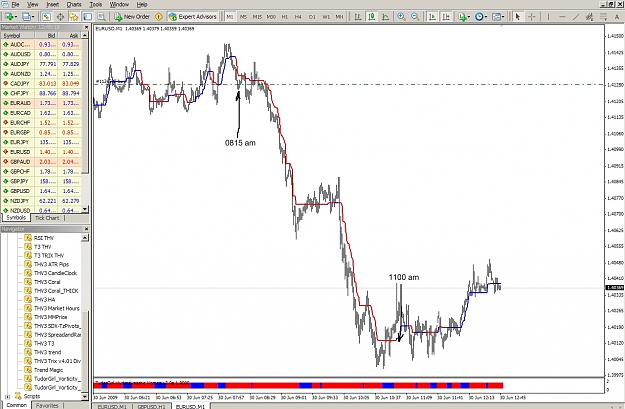This screenshot has height=409, width=625.
Task: Switch chart to D1 timeframe
Action: pyautogui.click(x=312, y=17)
